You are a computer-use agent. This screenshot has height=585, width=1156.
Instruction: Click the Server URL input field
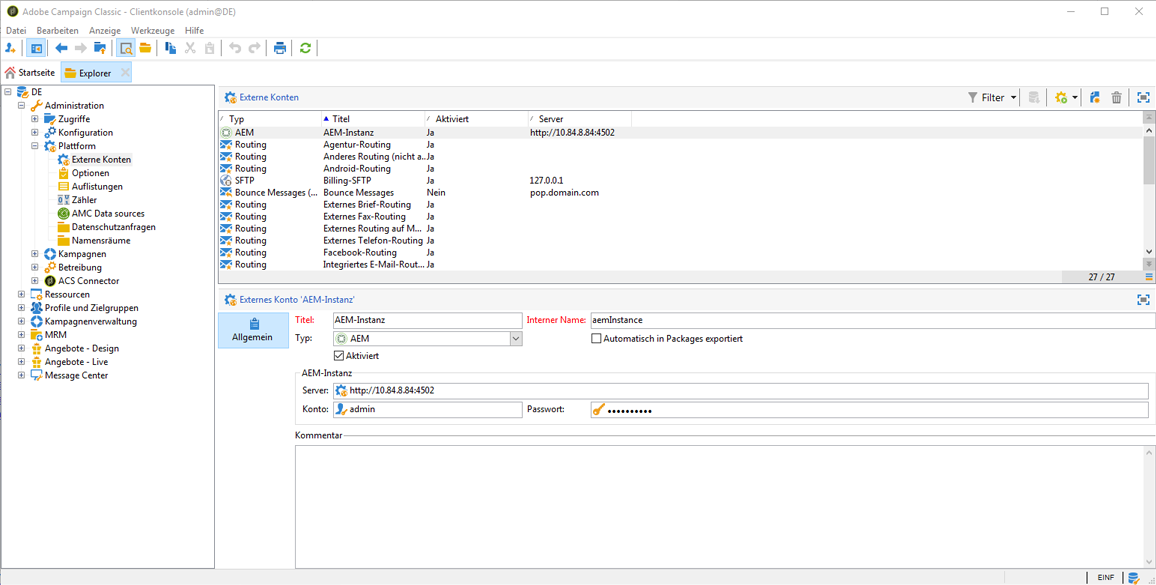(x=741, y=390)
